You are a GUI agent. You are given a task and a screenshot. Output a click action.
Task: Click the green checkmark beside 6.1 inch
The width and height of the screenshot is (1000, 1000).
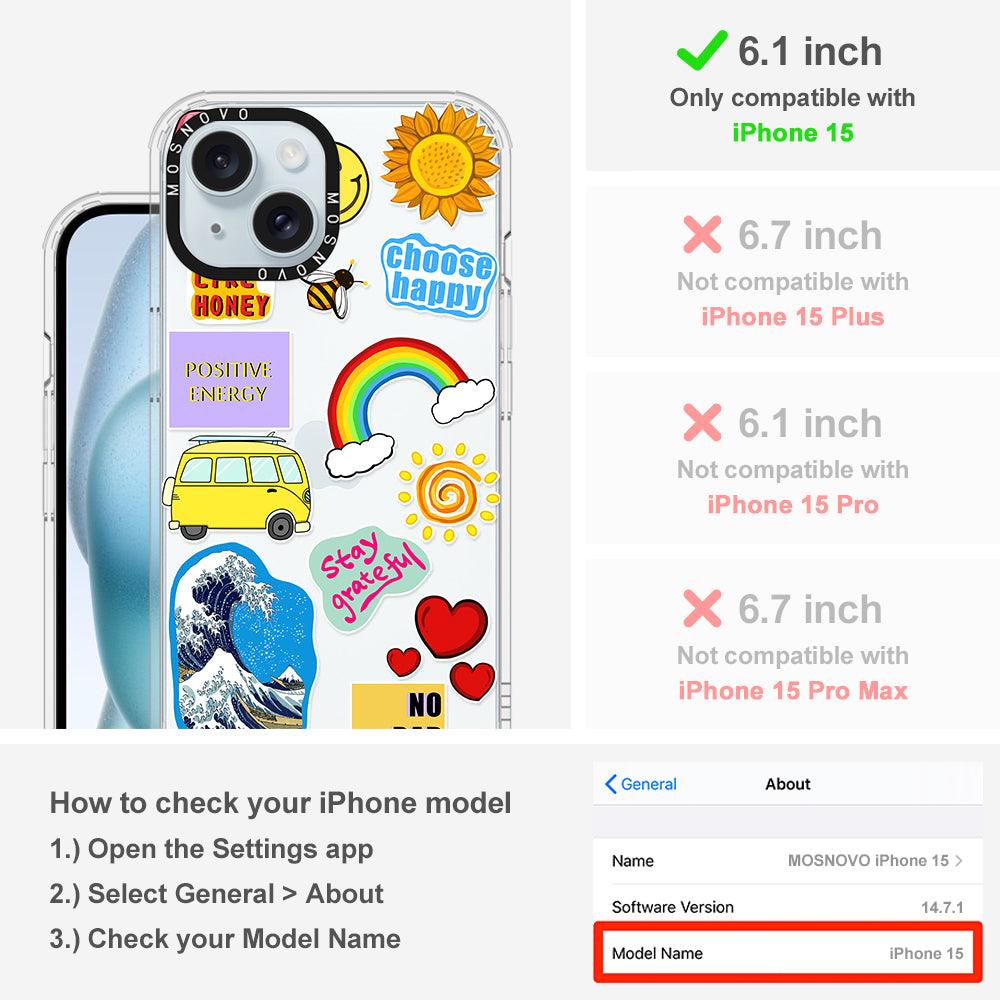[x=702, y=50]
